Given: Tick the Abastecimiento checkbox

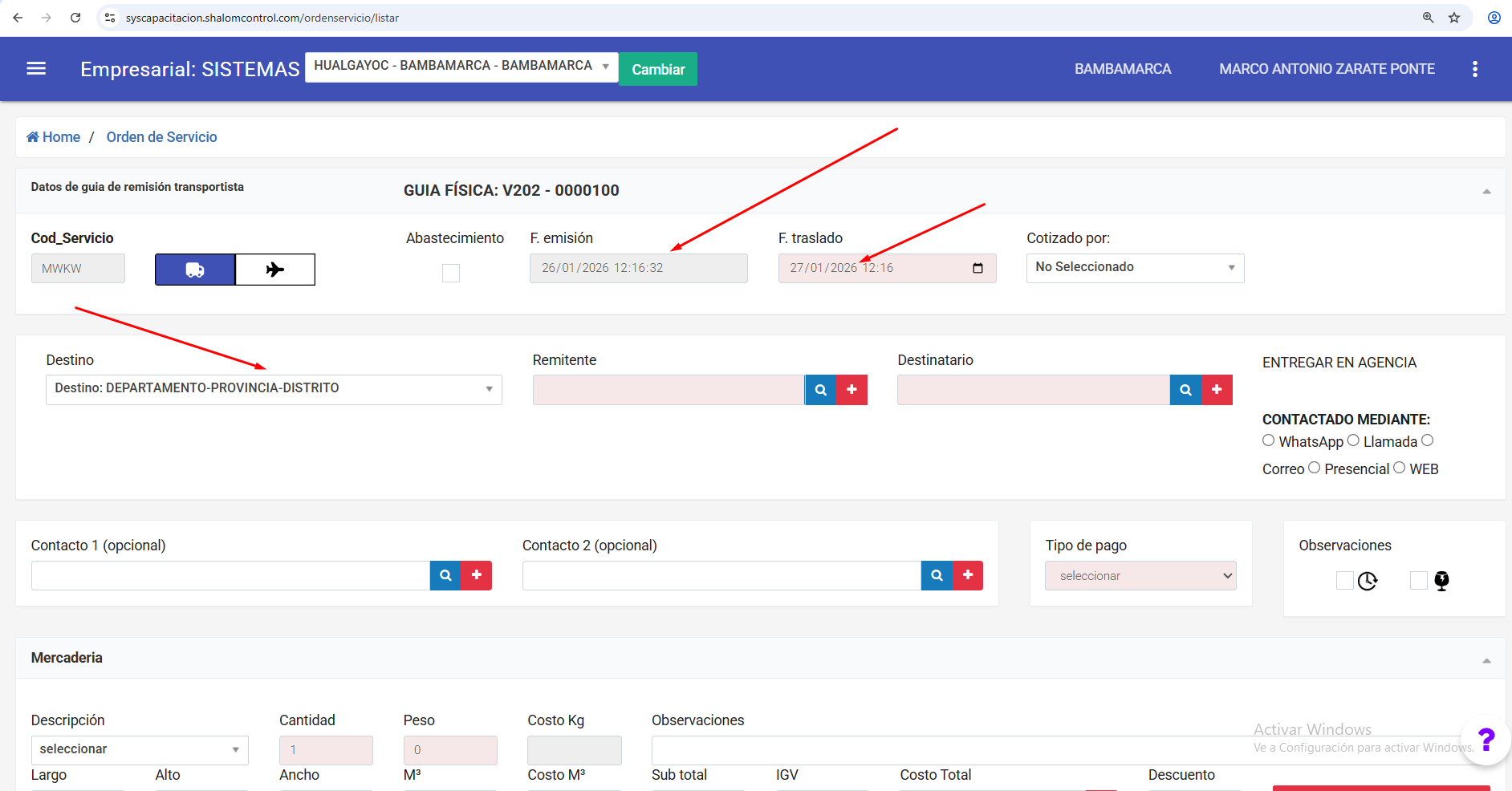Looking at the screenshot, I should pos(451,274).
